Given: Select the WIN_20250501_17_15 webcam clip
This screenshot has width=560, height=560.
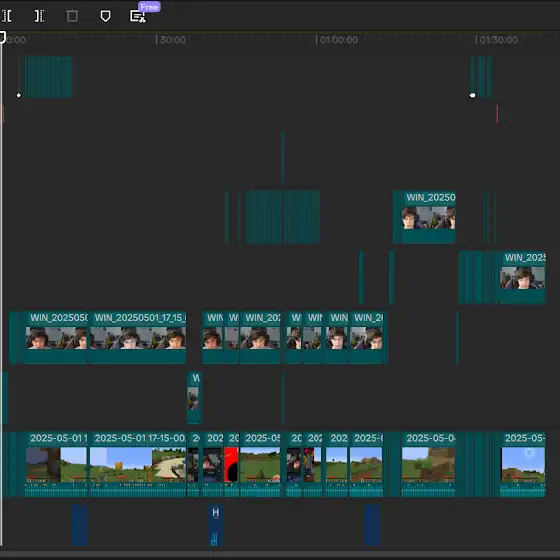Looking at the screenshot, I should coord(138,338).
